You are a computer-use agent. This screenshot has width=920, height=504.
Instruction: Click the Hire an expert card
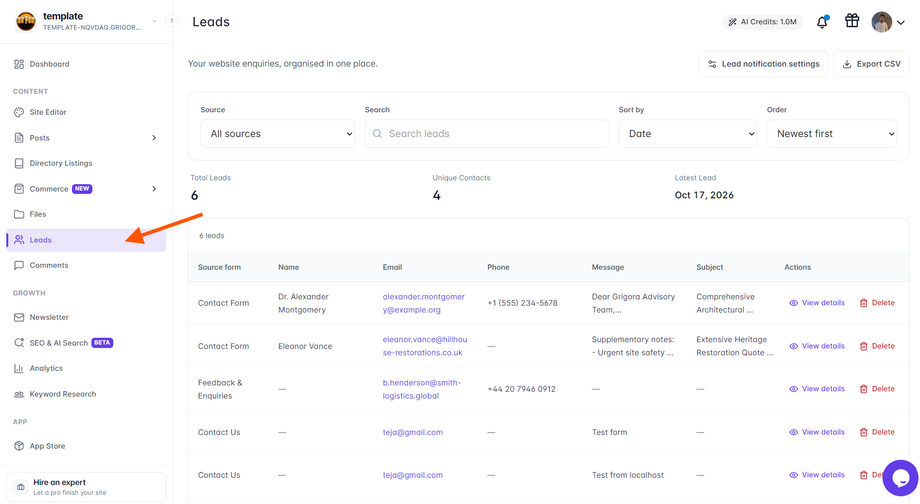86,487
